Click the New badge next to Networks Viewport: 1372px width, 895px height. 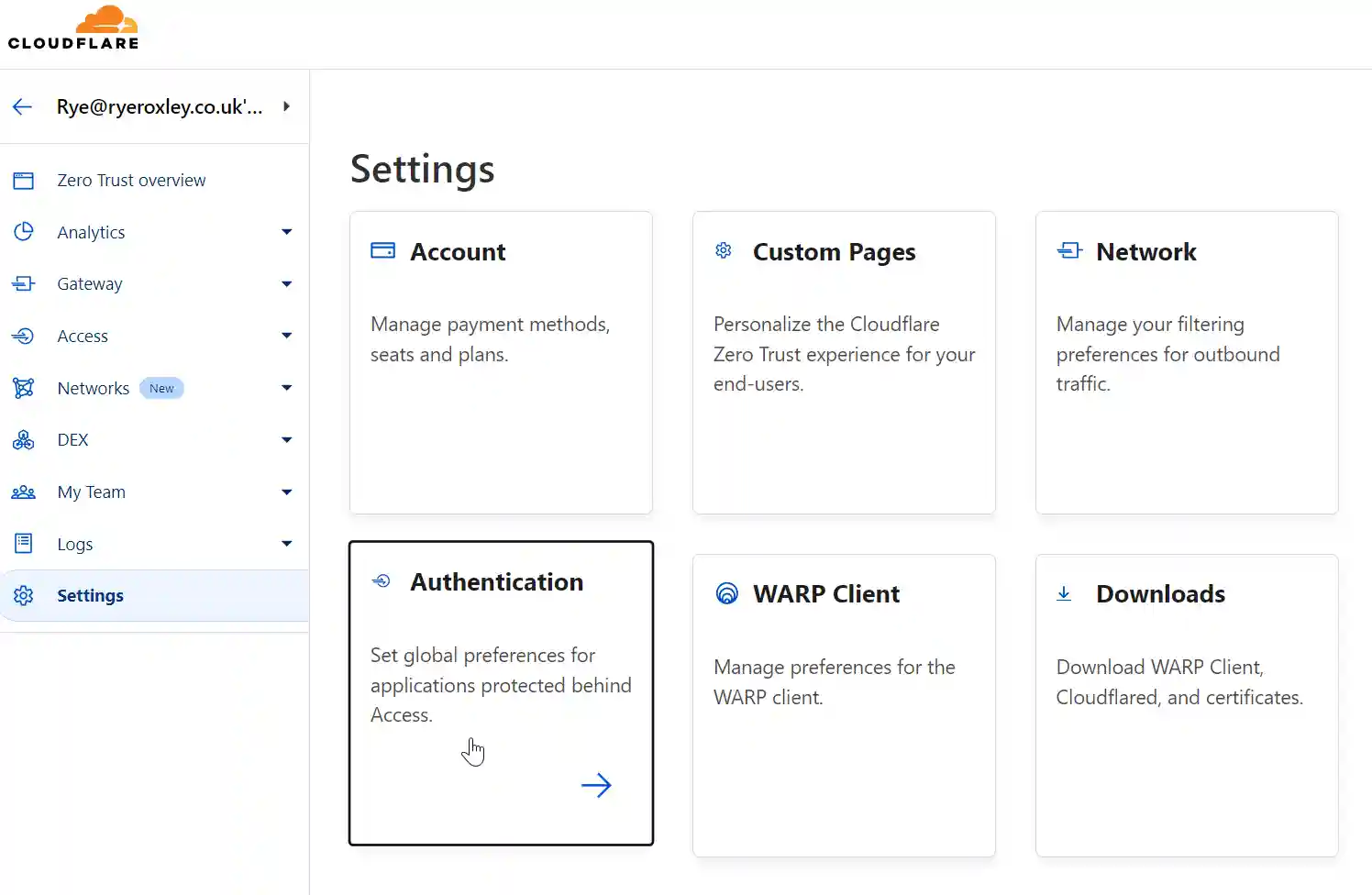(161, 387)
